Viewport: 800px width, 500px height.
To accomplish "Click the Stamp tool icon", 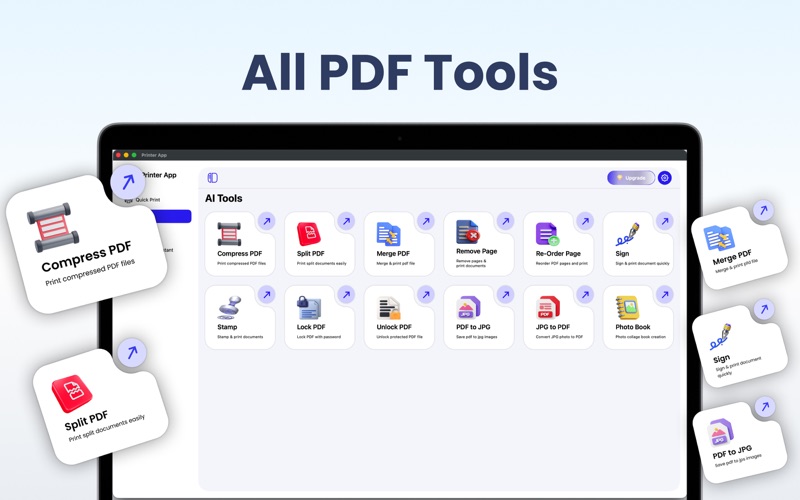I will coord(229,308).
